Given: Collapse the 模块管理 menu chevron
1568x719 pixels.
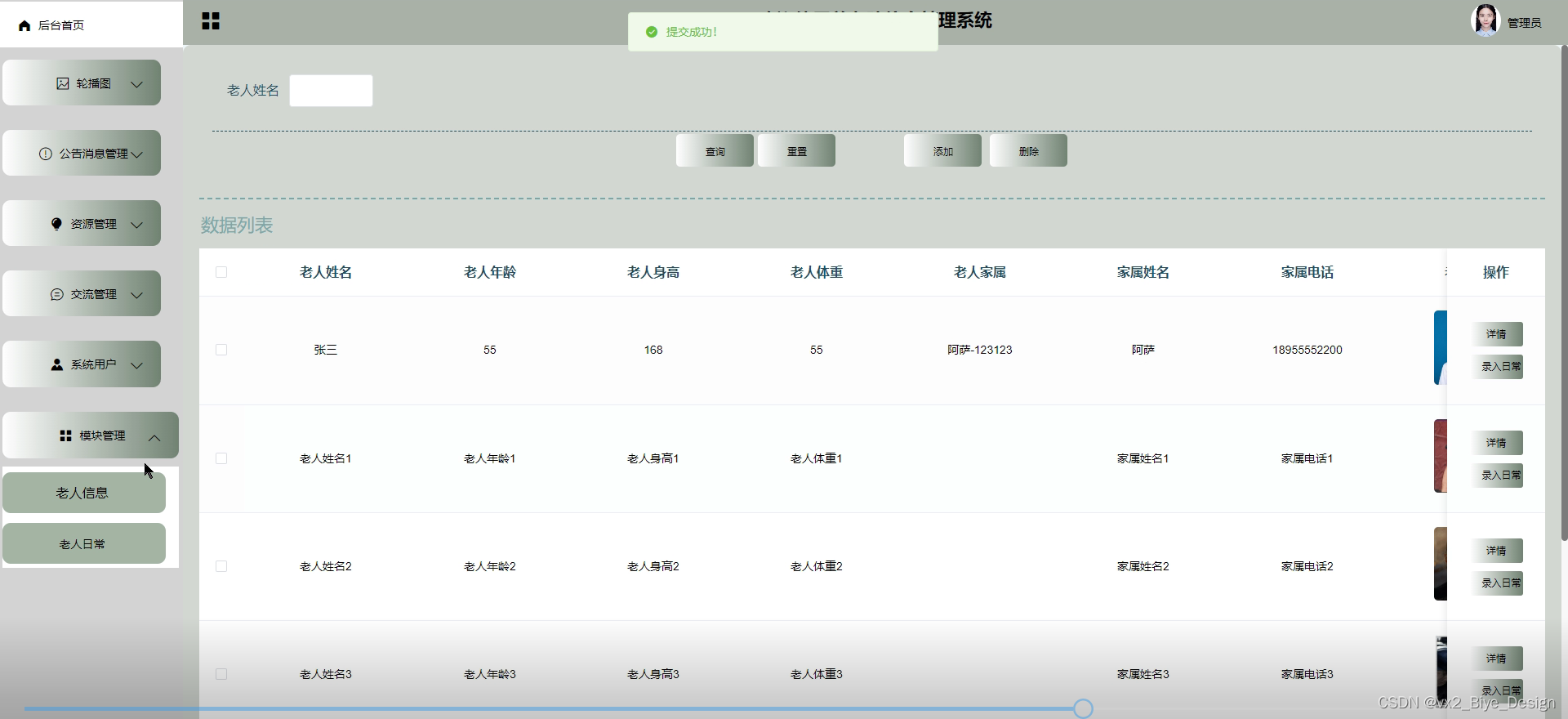Looking at the screenshot, I should (x=154, y=437).
